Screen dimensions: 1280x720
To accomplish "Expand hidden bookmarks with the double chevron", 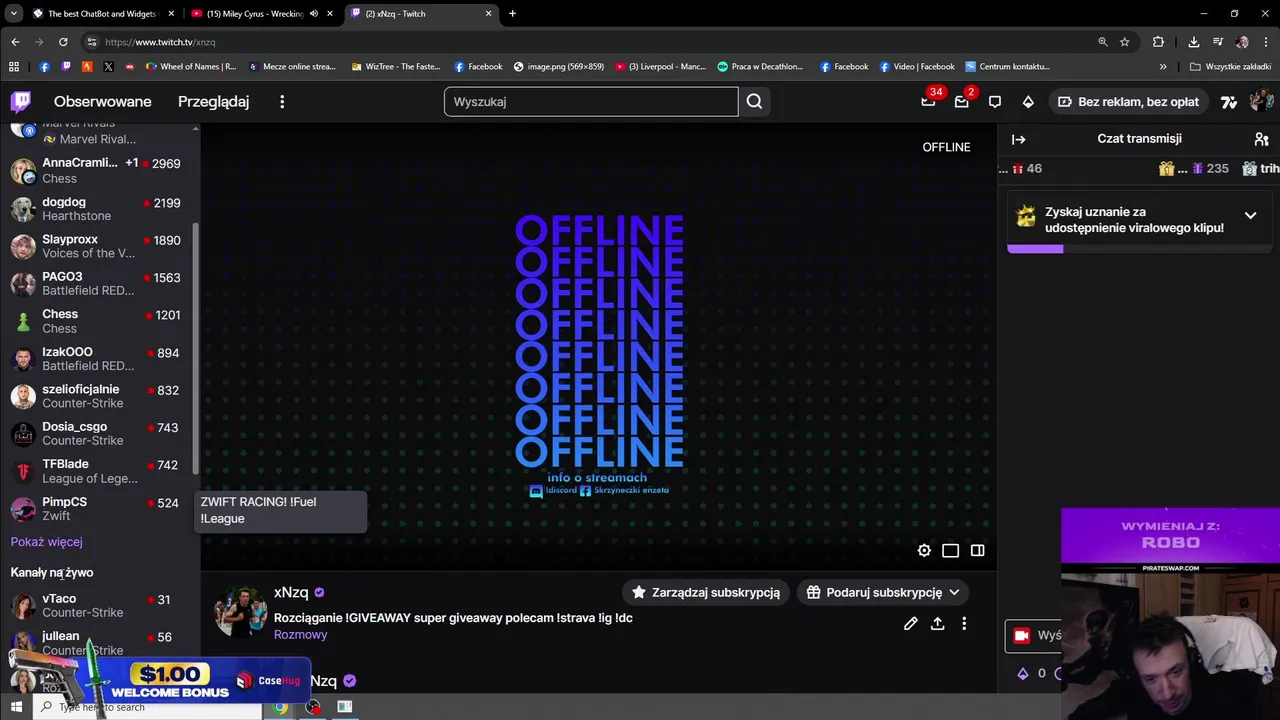I will [x=1163, y=67].
